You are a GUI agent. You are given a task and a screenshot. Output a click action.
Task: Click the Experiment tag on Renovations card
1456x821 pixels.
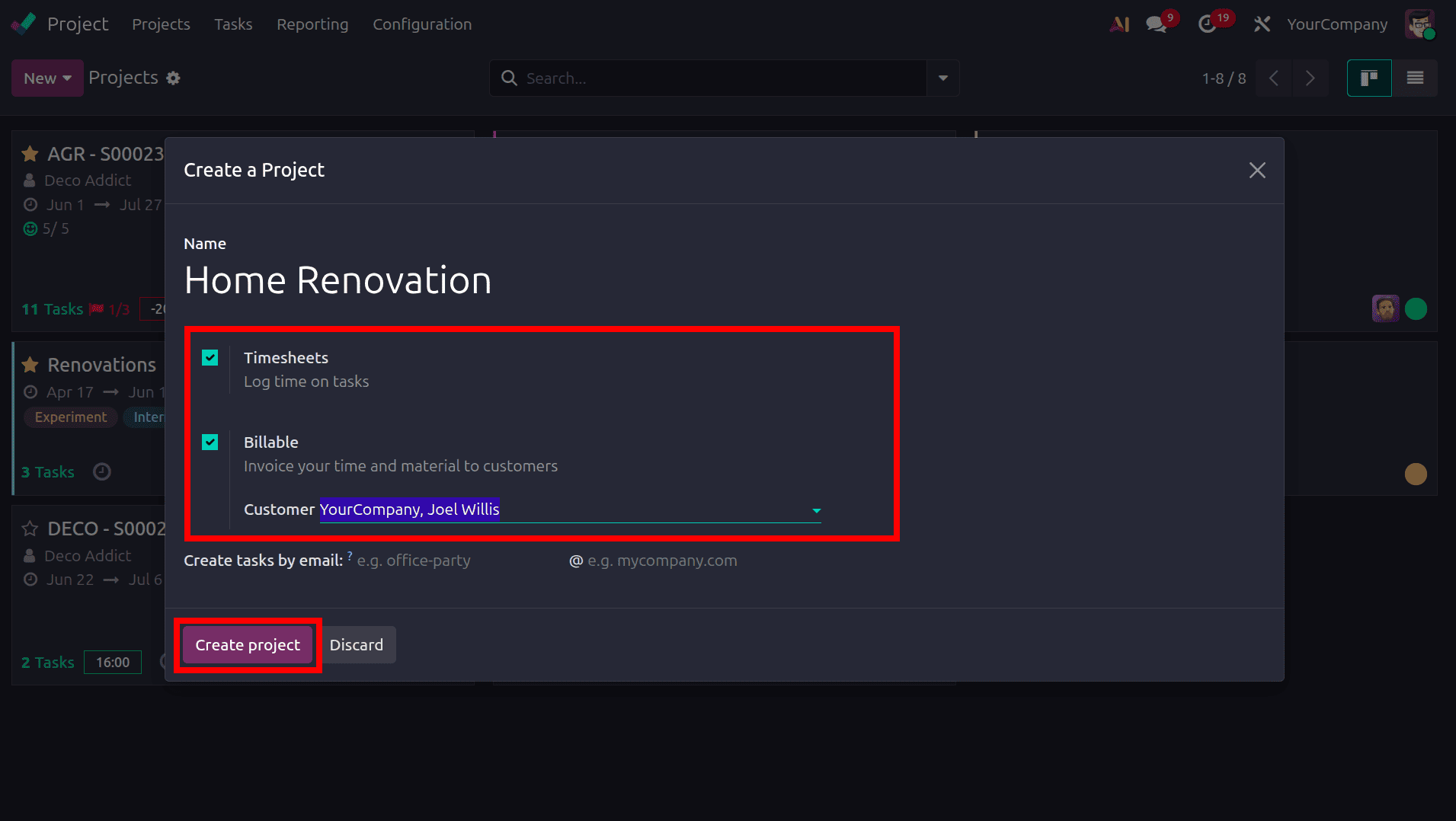pos(71,417)
